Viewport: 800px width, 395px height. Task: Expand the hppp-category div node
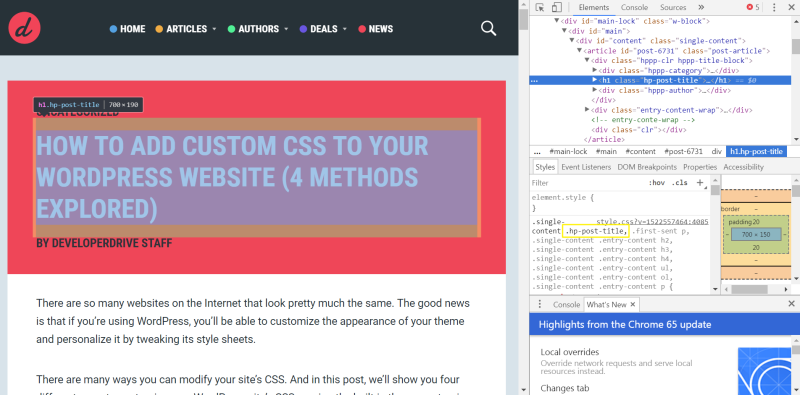595,70
